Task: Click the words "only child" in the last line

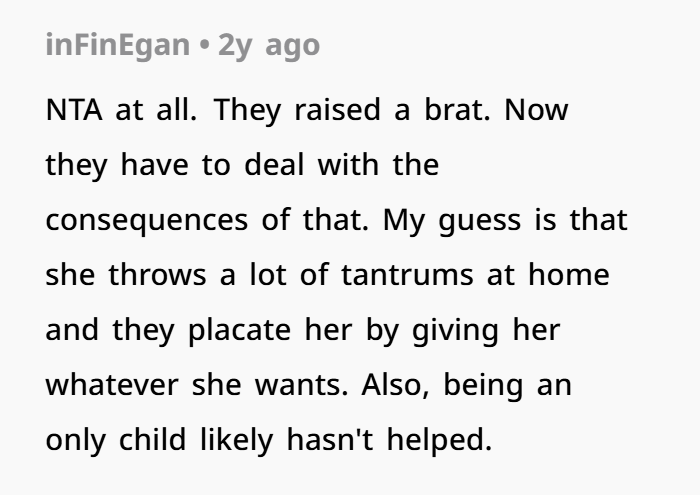Action: pyautogui.click(x=116, y=440)
